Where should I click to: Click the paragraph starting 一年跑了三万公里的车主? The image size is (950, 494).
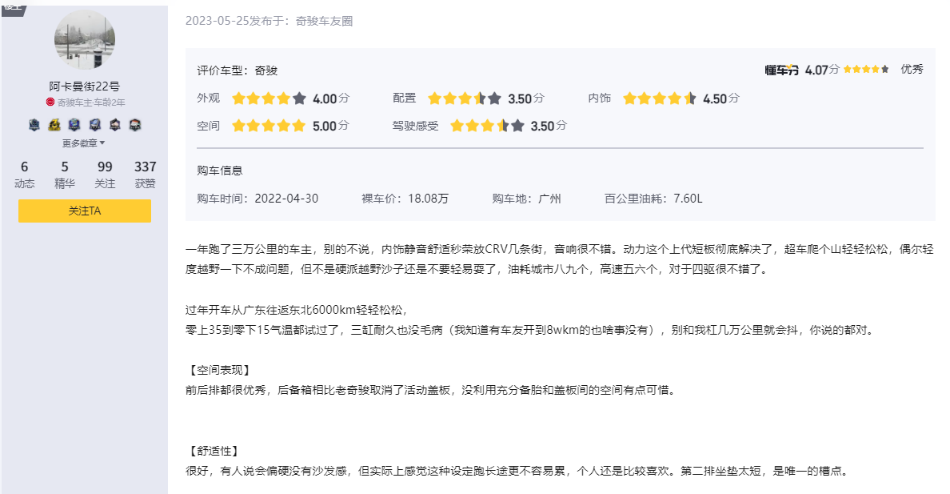559,259
